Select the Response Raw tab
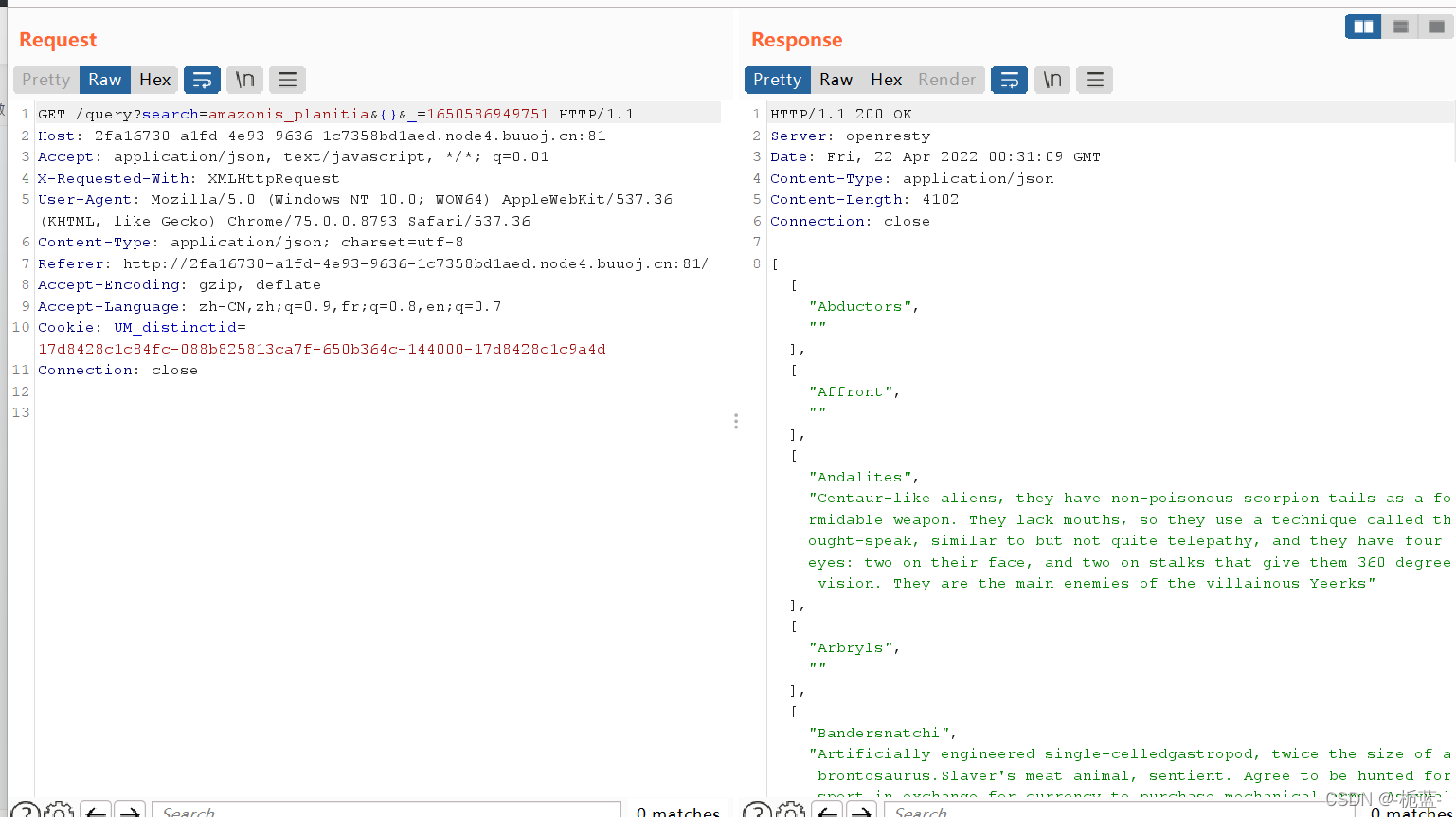Viewport: 1456px width, 817px height. tap(836, 80)
